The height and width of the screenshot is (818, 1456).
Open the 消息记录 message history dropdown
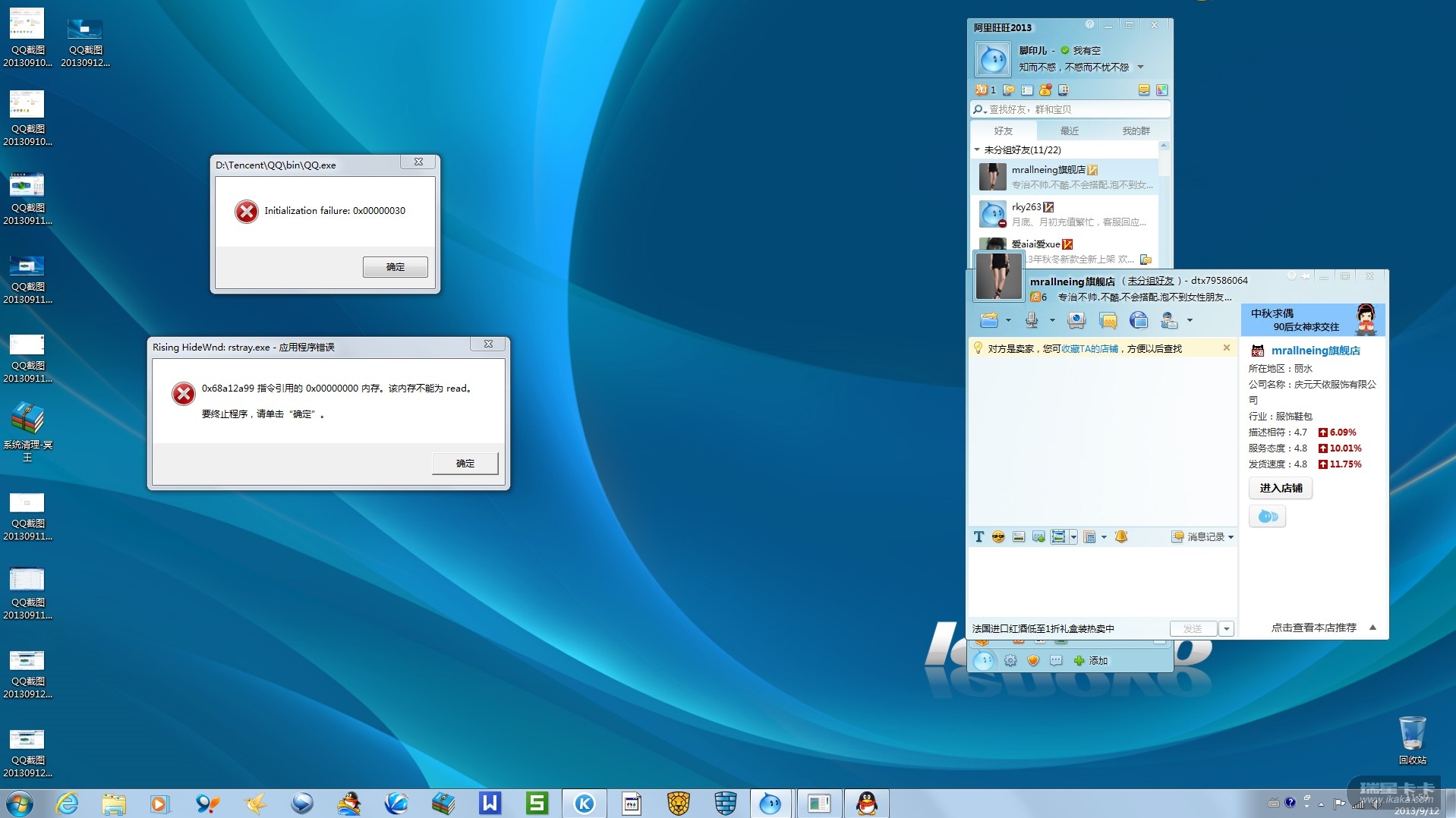[1231, 537]
